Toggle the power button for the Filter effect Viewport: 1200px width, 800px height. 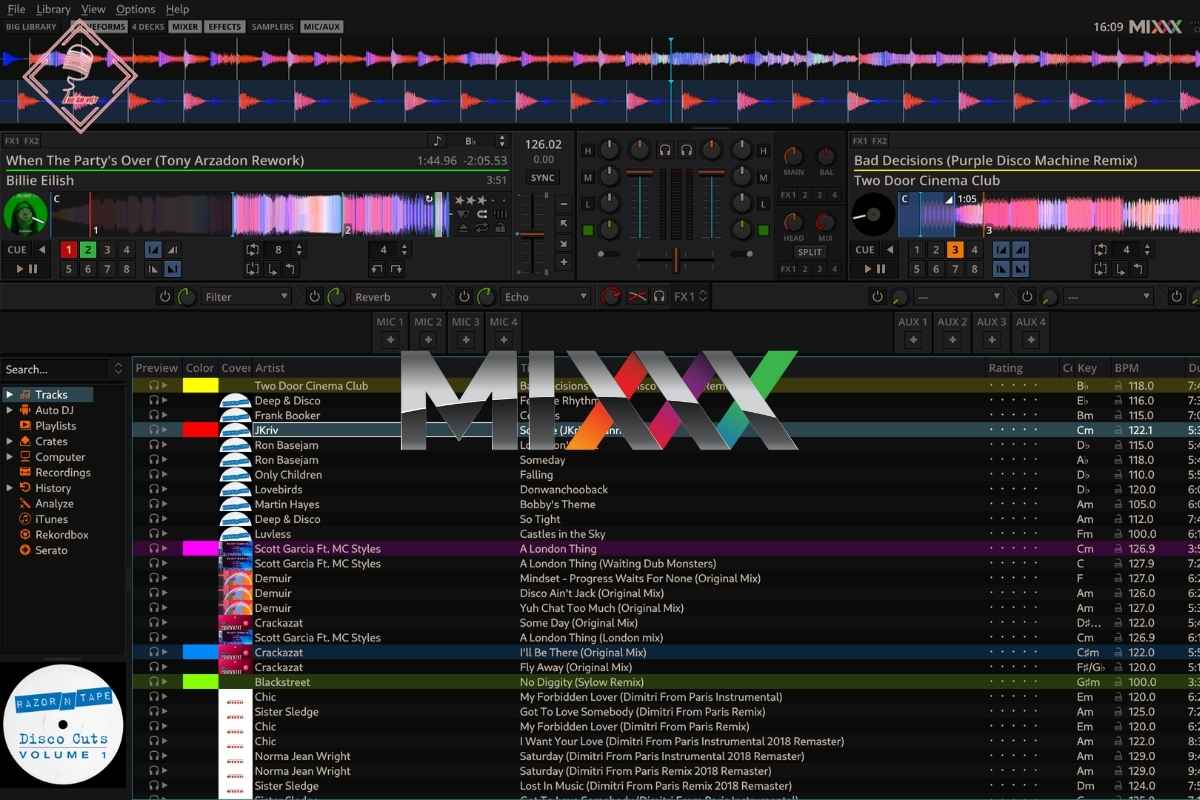click(165, 297)
